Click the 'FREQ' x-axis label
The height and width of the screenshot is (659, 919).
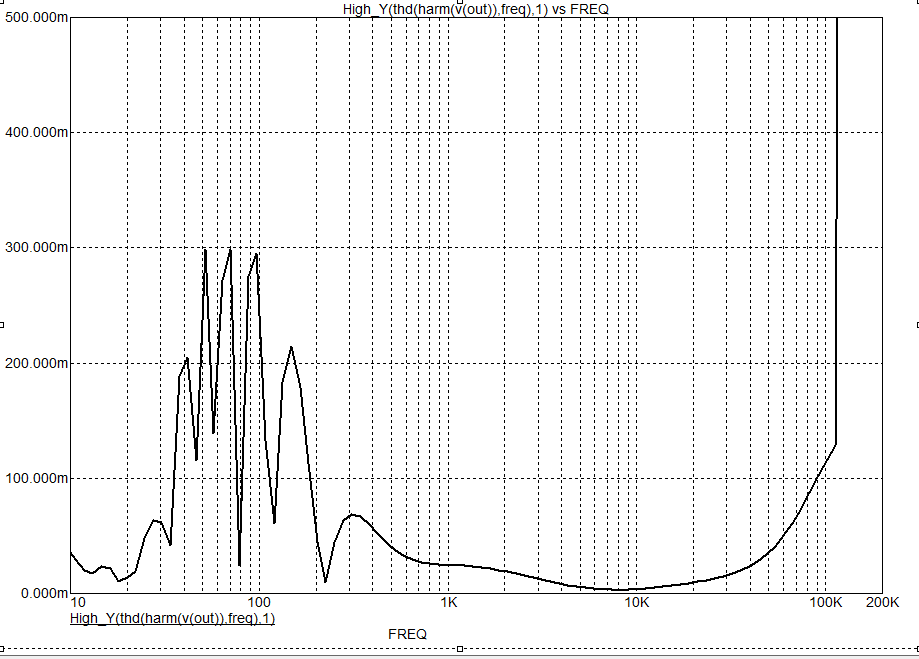click(x=407, y=634)
